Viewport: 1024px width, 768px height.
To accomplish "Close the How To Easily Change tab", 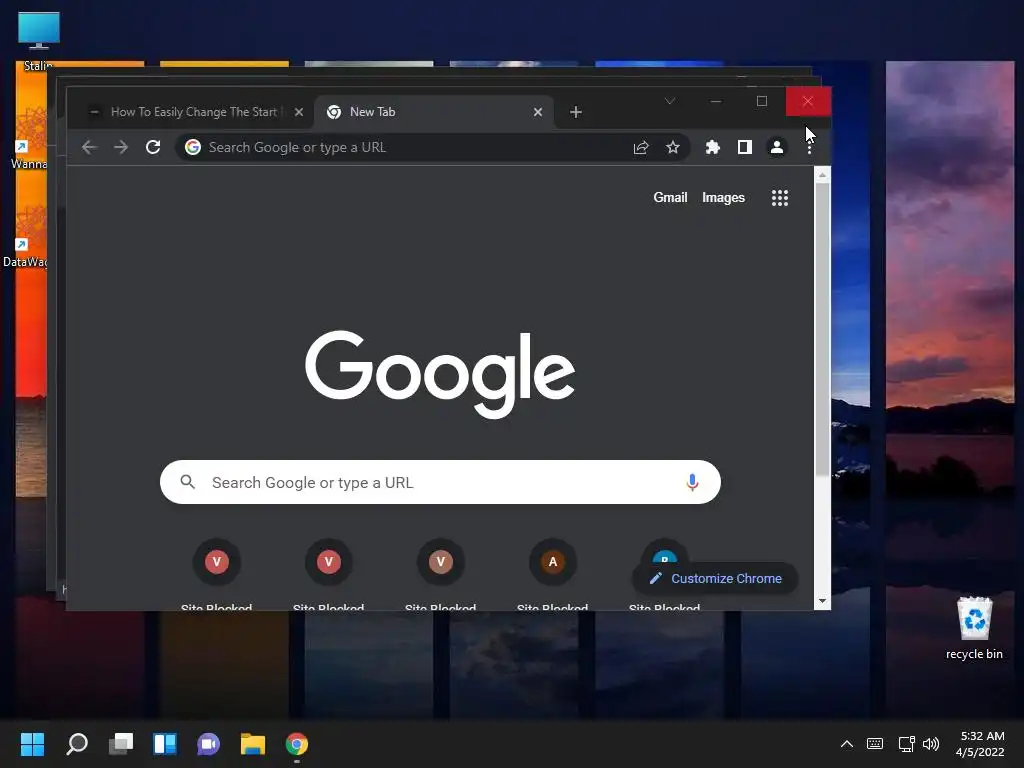I will 298,112.
